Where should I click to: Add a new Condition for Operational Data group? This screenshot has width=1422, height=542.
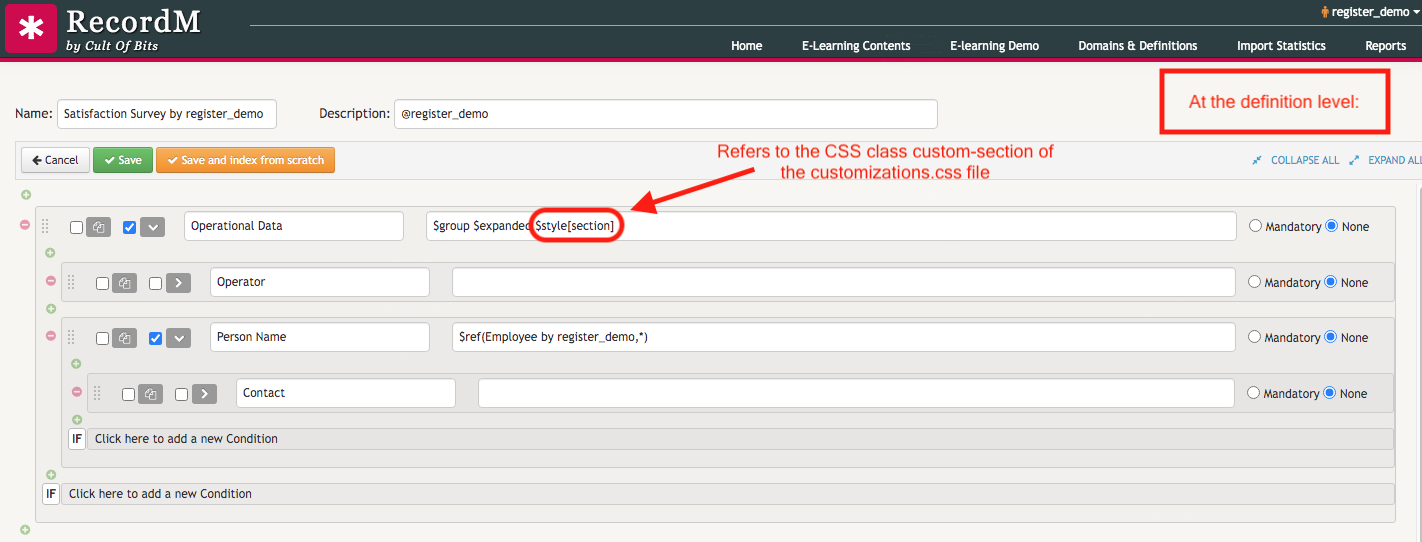pyautogui.click(x=727, y=494)
